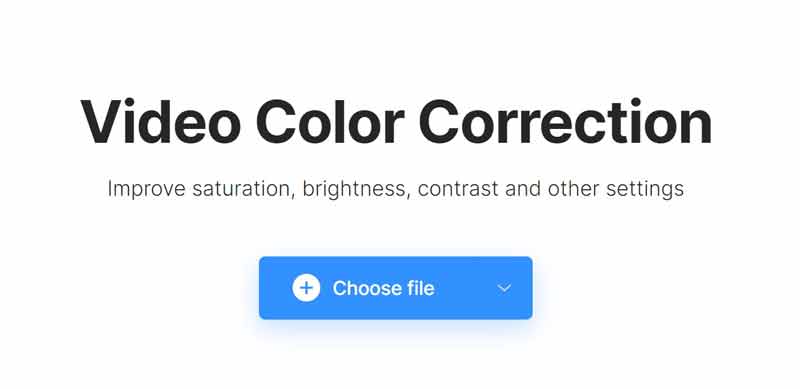Click the word other in subtitle
Viewport: 800px width, 389px height.
[573, 189]
